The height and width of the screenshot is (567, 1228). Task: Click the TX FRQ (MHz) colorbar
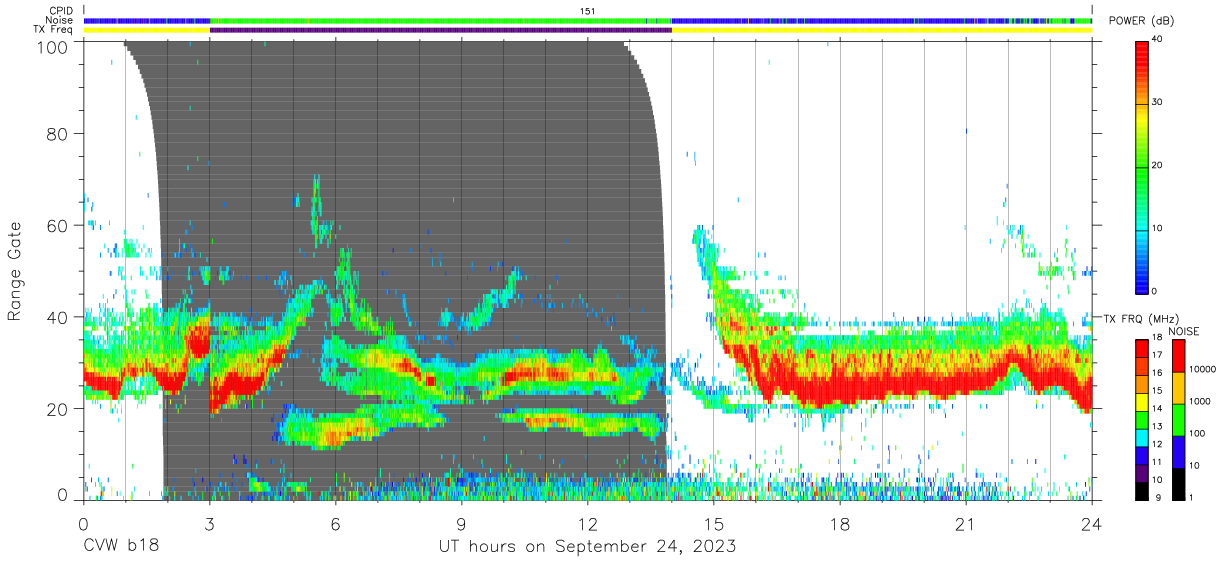coord(1142,418)
